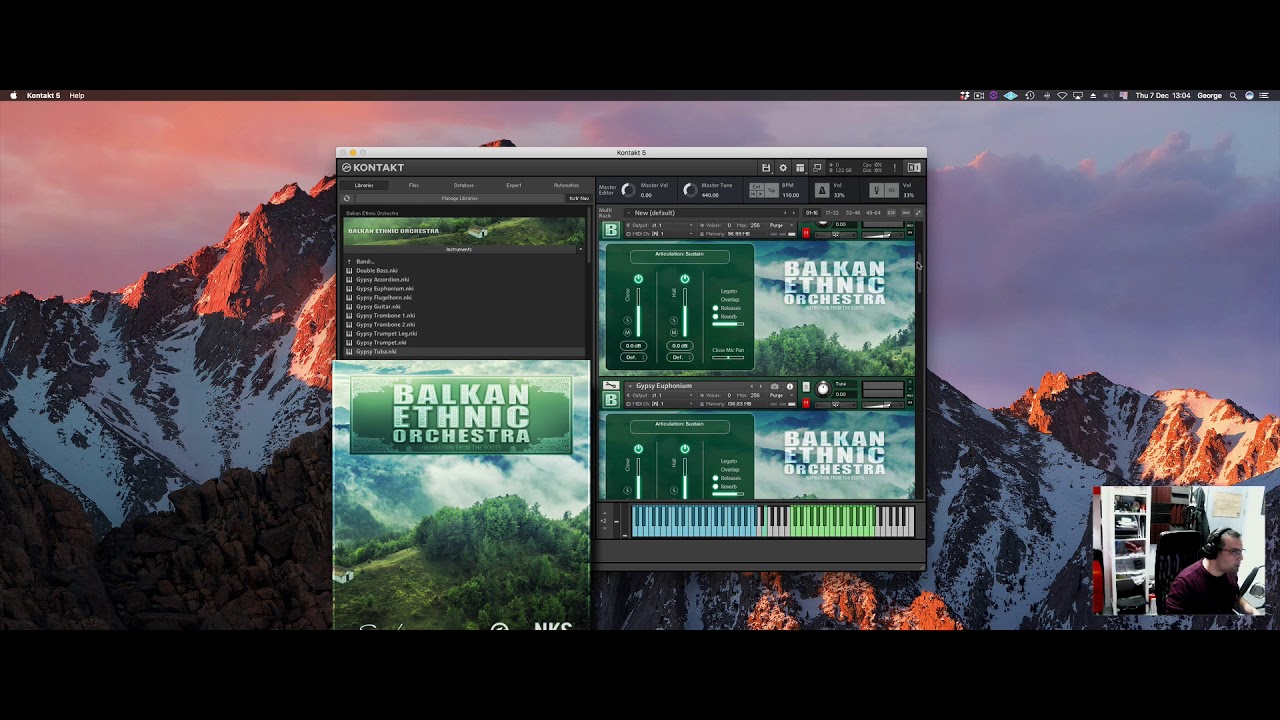Select rack page 17-32 button
The height and width of the screenshot is (720, 1280).
tap(833, 213)
